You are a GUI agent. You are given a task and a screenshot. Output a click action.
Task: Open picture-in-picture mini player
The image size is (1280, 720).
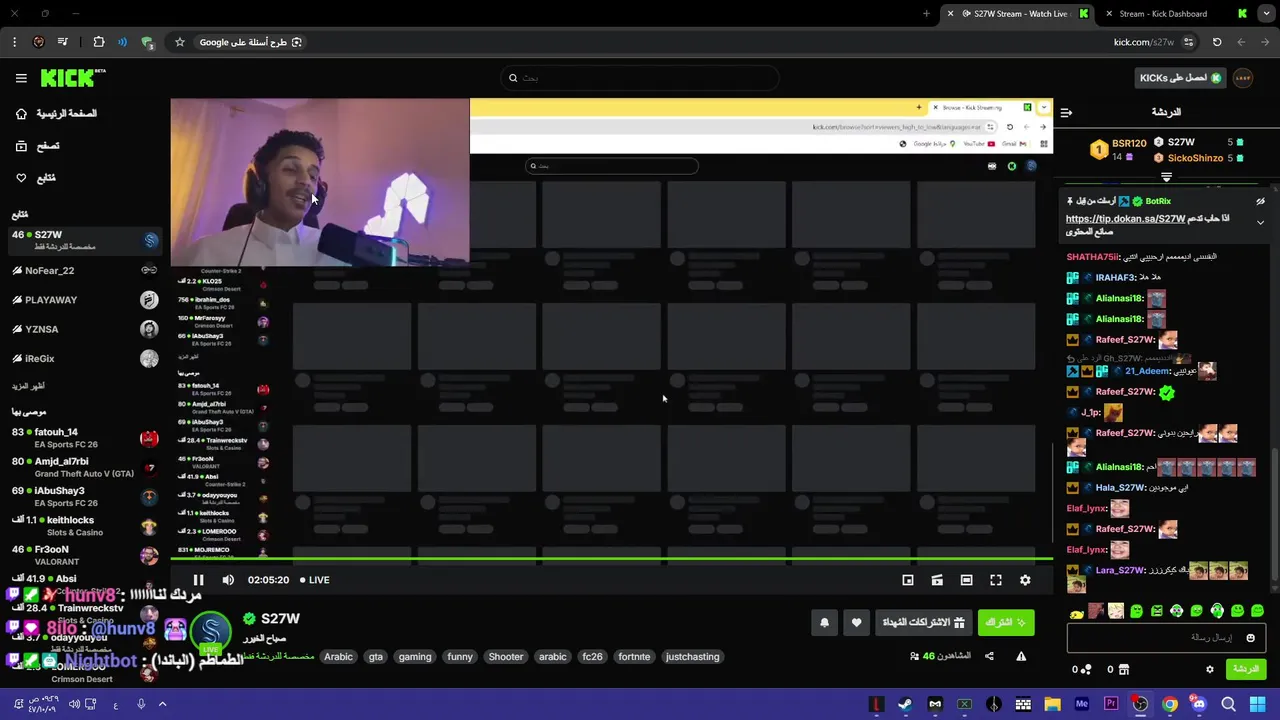908,580
